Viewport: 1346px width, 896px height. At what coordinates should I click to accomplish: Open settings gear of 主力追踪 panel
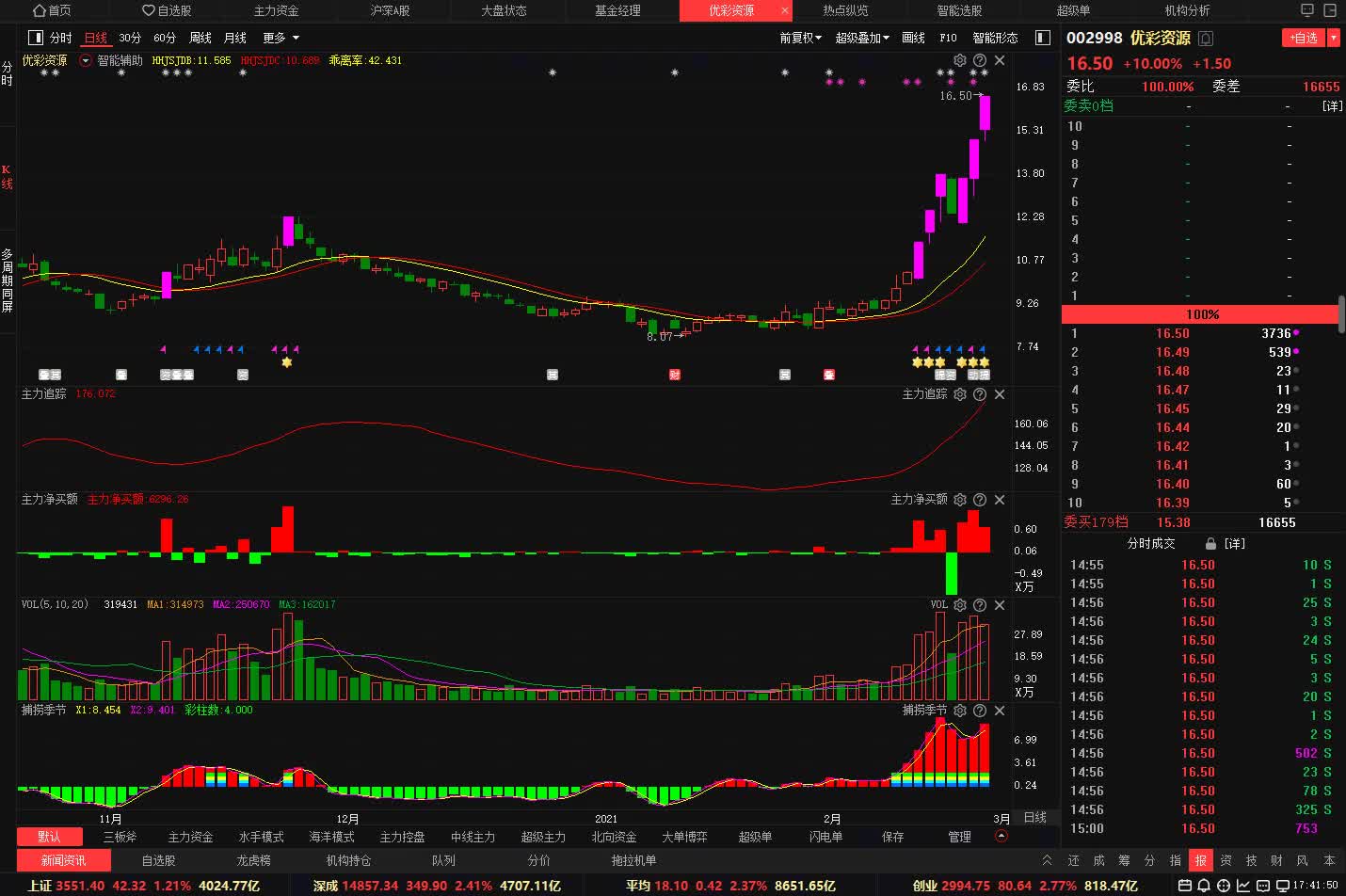tap(959, 394)
